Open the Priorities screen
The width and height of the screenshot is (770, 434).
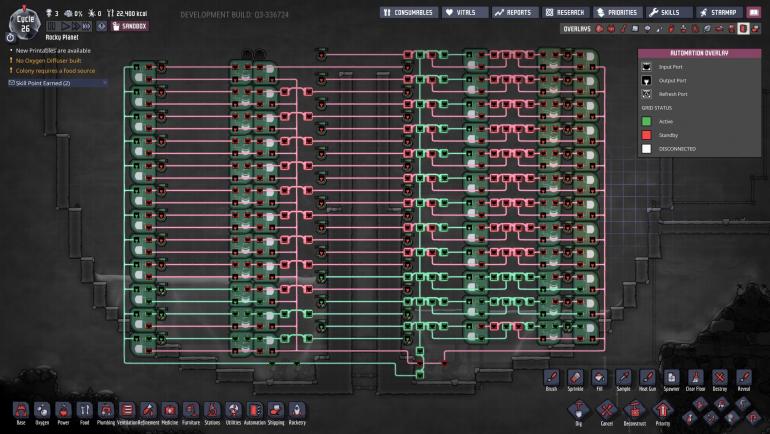click(x=617, y=12)
